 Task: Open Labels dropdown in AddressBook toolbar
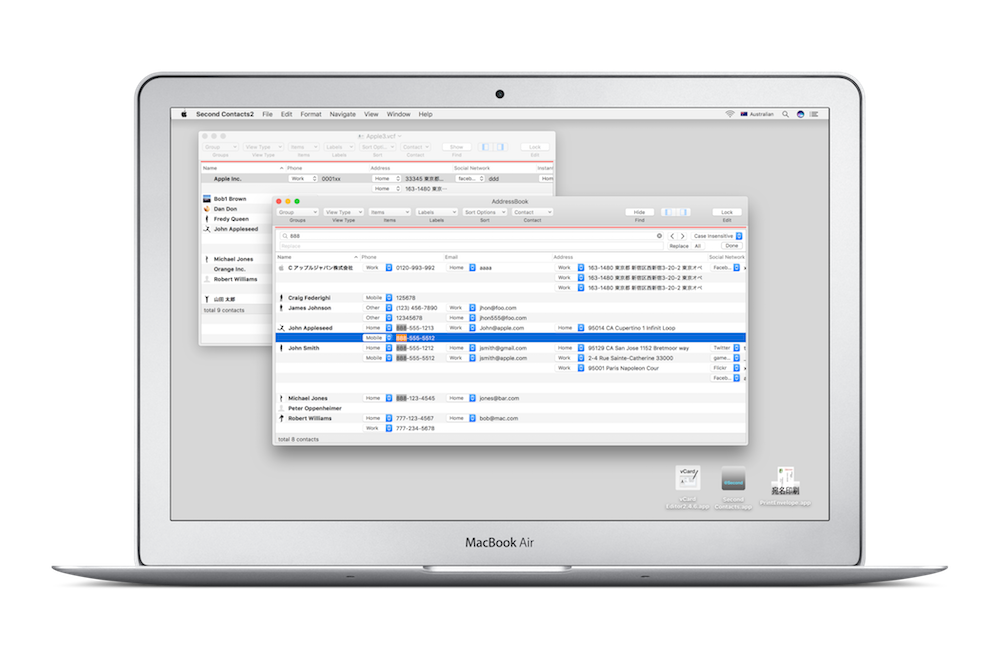click(x=437, y=212)
